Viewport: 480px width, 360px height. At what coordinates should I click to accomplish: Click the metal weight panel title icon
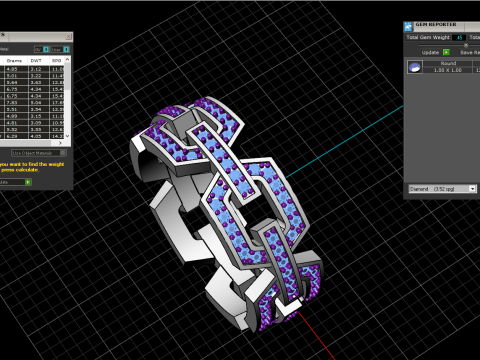point(2,35)
